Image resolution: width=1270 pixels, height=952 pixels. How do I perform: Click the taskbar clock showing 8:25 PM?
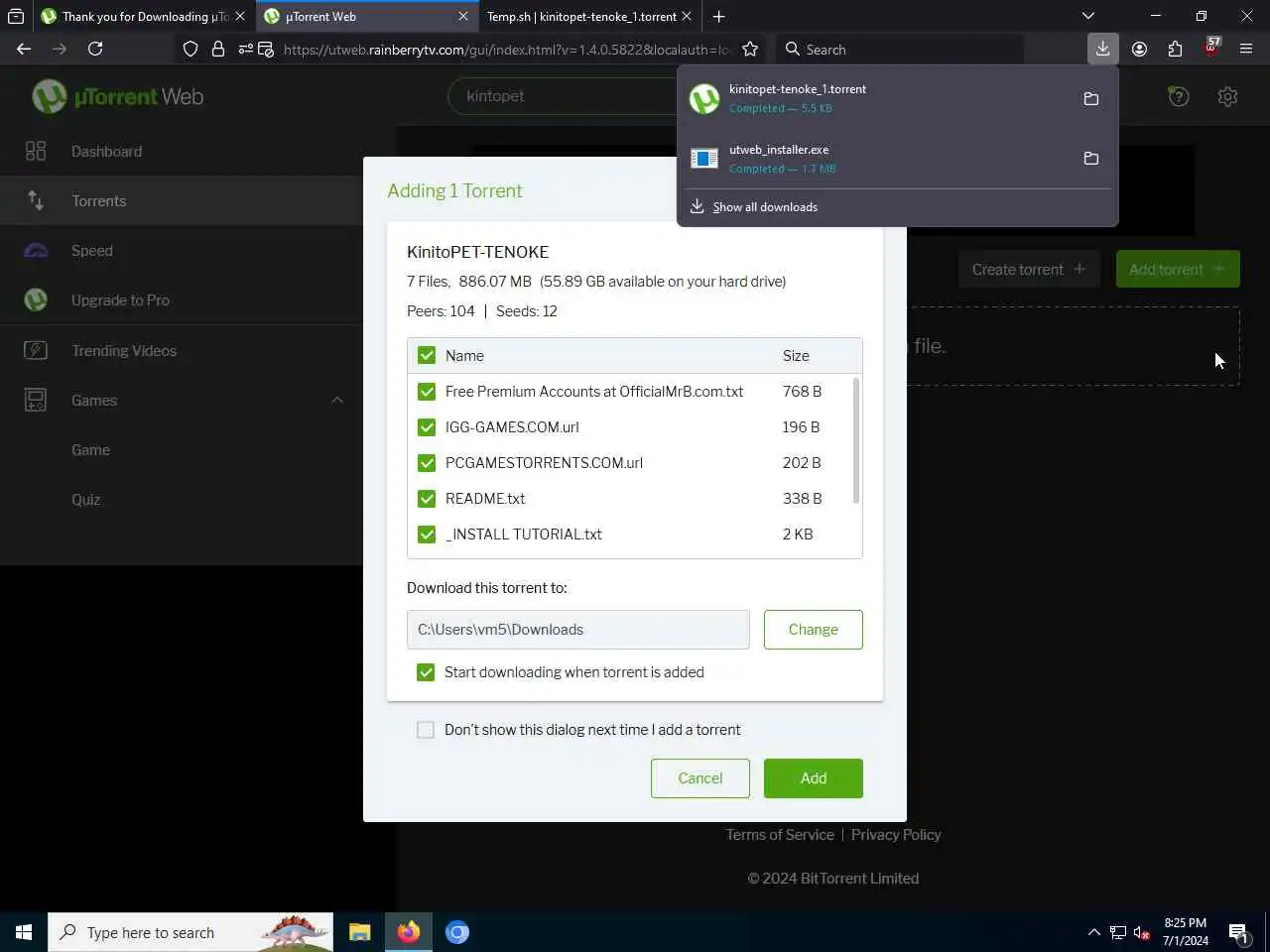(1186, 932)
